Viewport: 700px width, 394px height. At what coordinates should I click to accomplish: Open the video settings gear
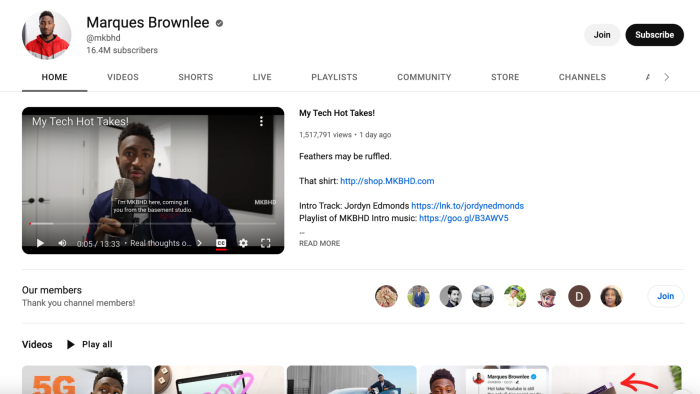243,243
